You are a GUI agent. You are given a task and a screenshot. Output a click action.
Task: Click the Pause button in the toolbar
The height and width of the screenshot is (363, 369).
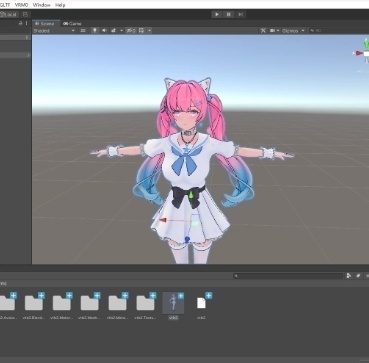[x=229, y=14]
